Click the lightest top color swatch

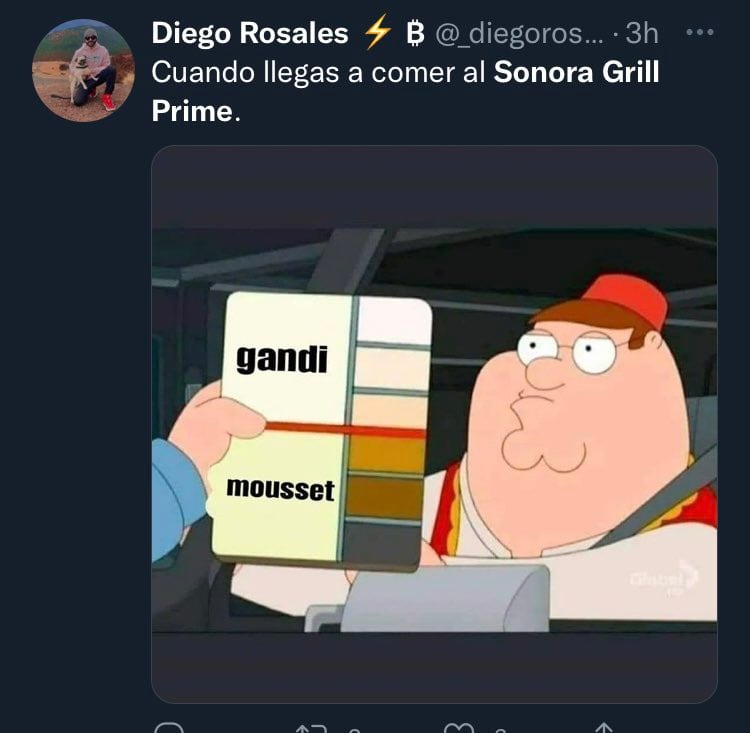(395, 319)
